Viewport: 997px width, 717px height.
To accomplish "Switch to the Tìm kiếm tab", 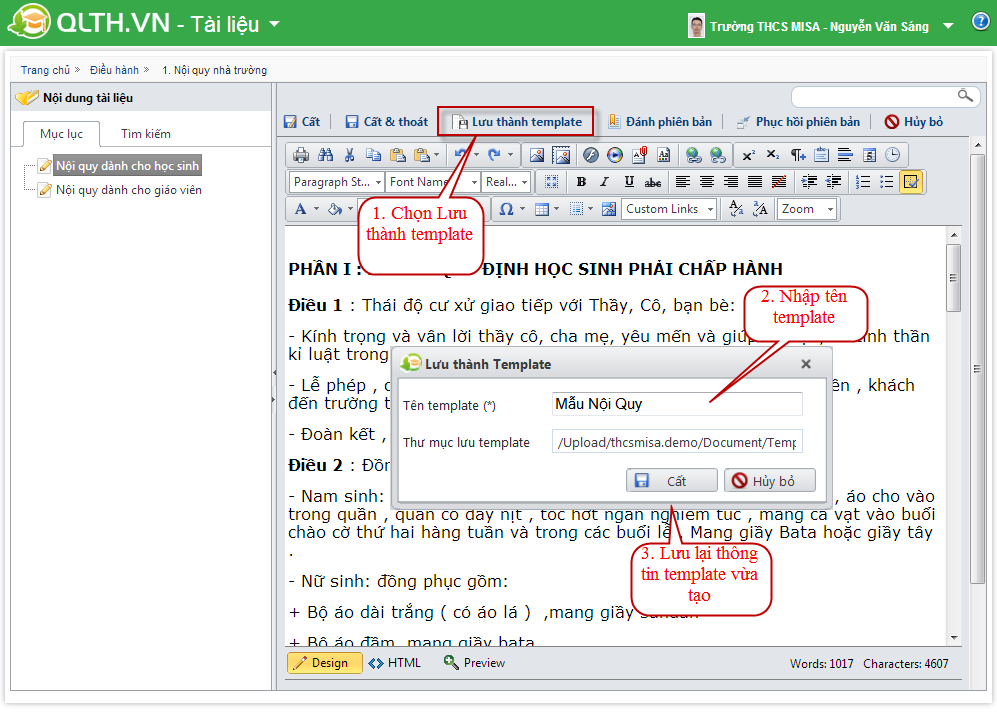I will coord(146,134).
